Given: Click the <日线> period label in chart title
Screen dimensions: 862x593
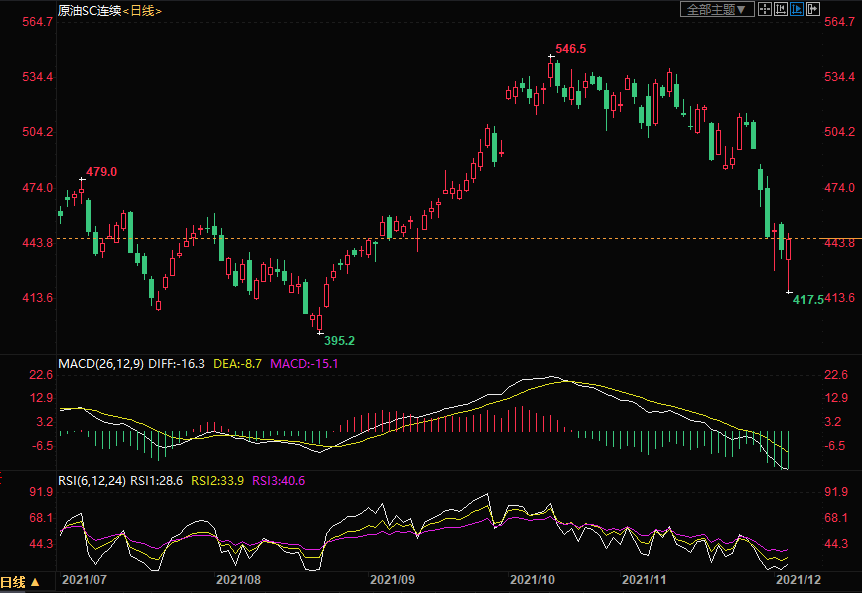Looking at the screenshot, I should click(142, 10).
